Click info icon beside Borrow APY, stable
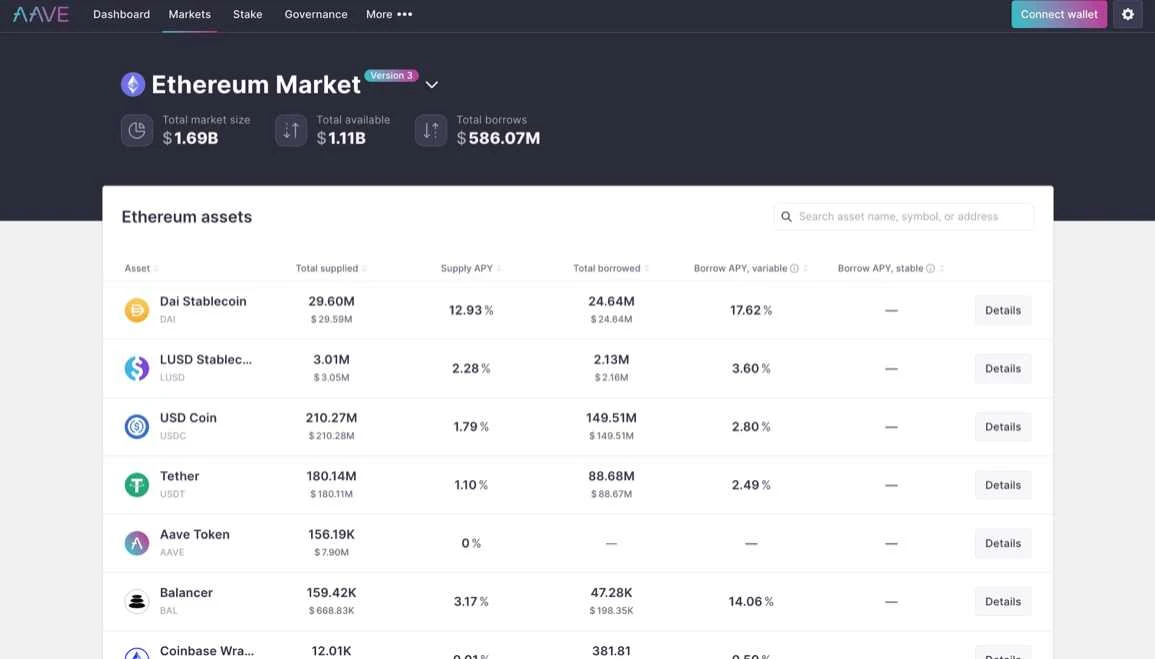The width and height of the screenshot is (1155, 659). [930, 269]
